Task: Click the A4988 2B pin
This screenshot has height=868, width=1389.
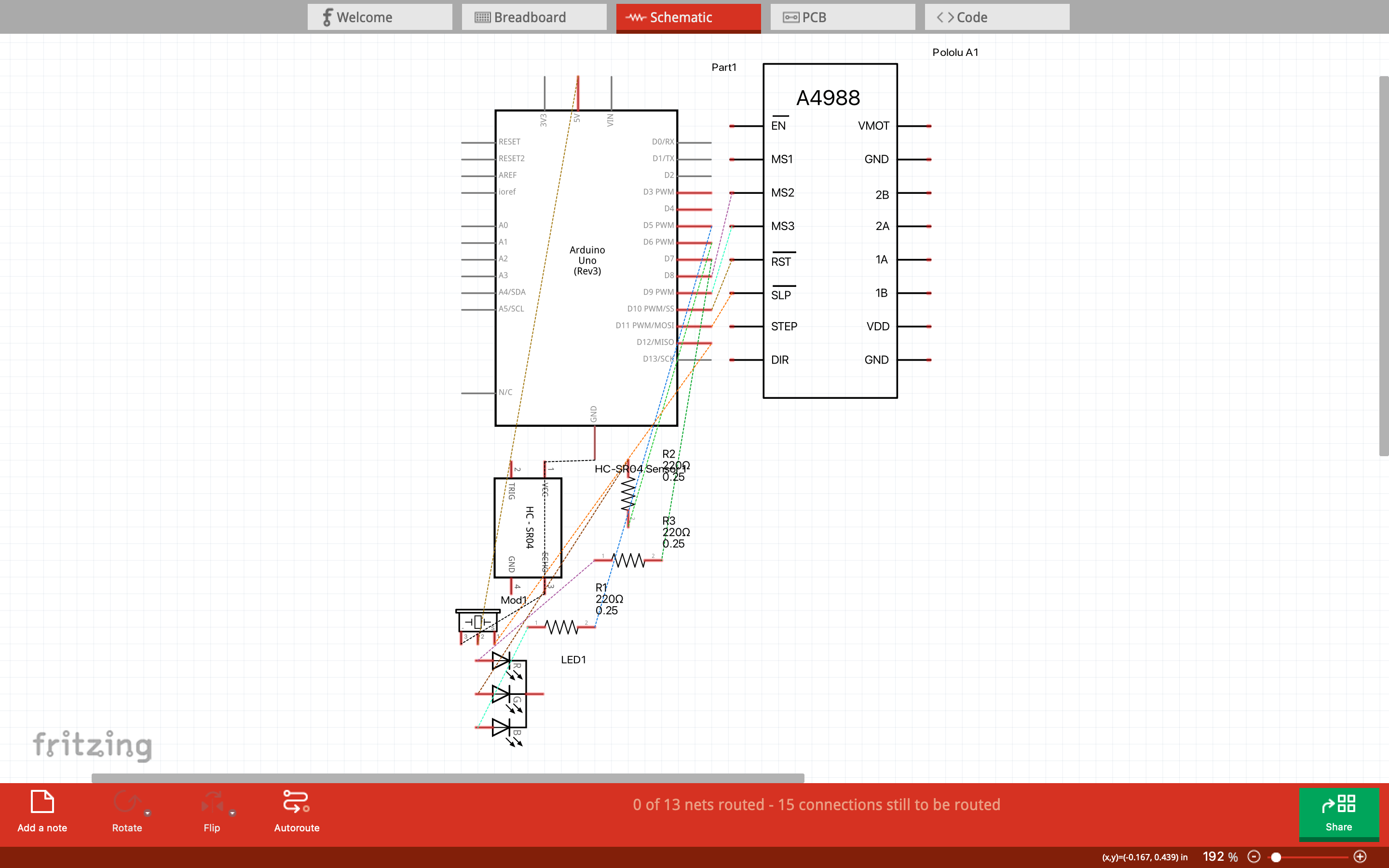Action: (914, 193)
